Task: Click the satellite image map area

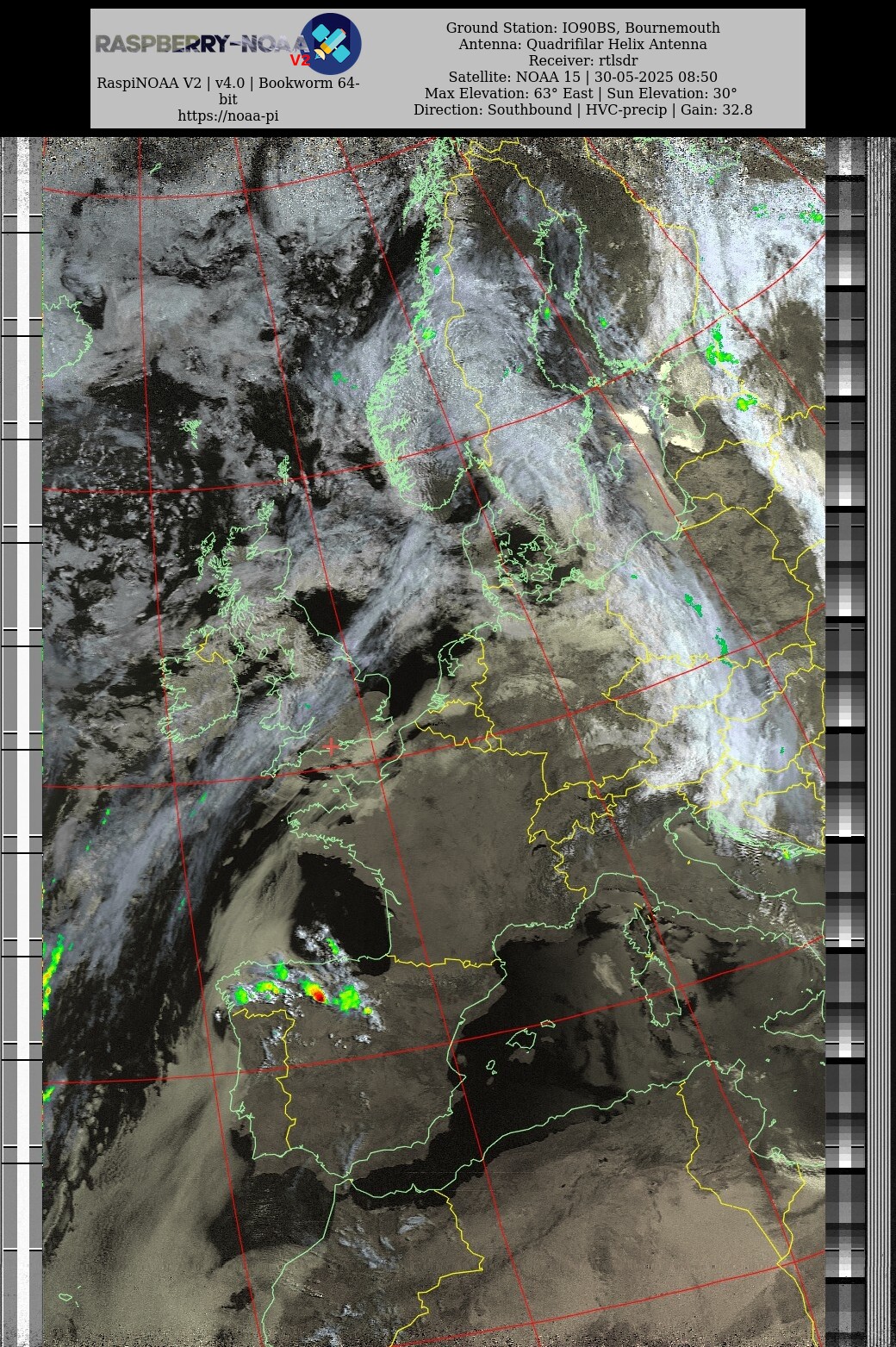Action: (x=433, y=741)
